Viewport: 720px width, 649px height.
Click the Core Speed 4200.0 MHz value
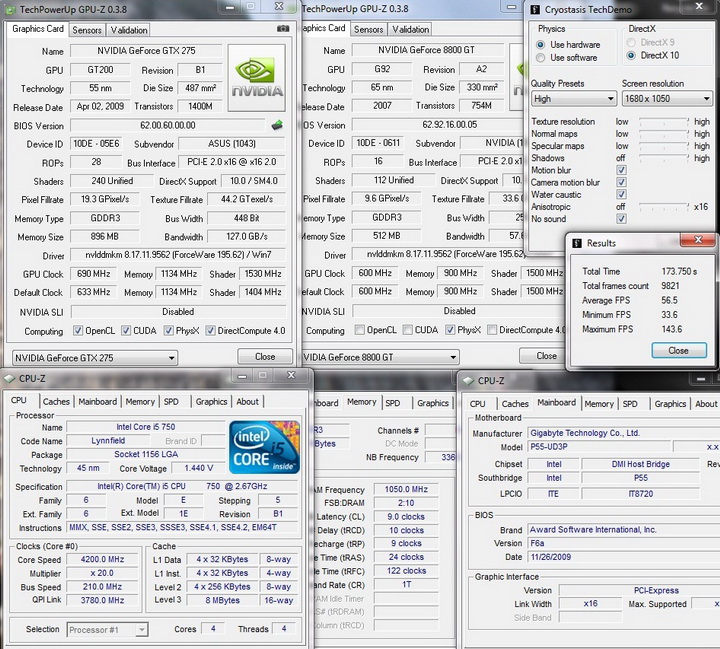[x=102, y=559]
